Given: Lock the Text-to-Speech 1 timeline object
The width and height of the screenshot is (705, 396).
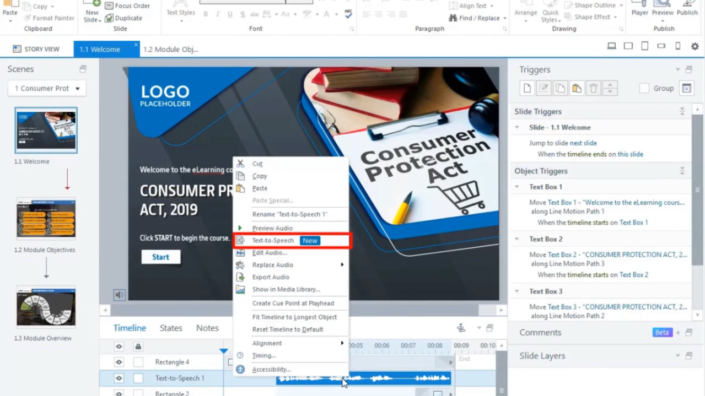Looking at the screenshot, I should 138,378.
